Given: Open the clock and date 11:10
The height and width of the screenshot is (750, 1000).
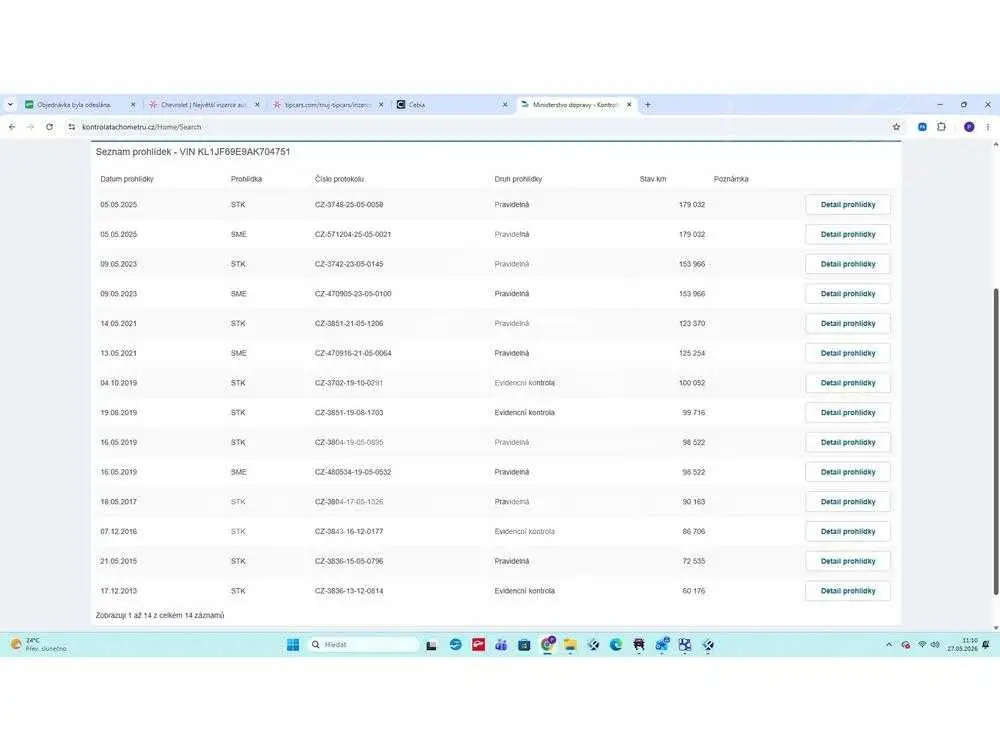Looking at the screenshot, I should [962, 645].
